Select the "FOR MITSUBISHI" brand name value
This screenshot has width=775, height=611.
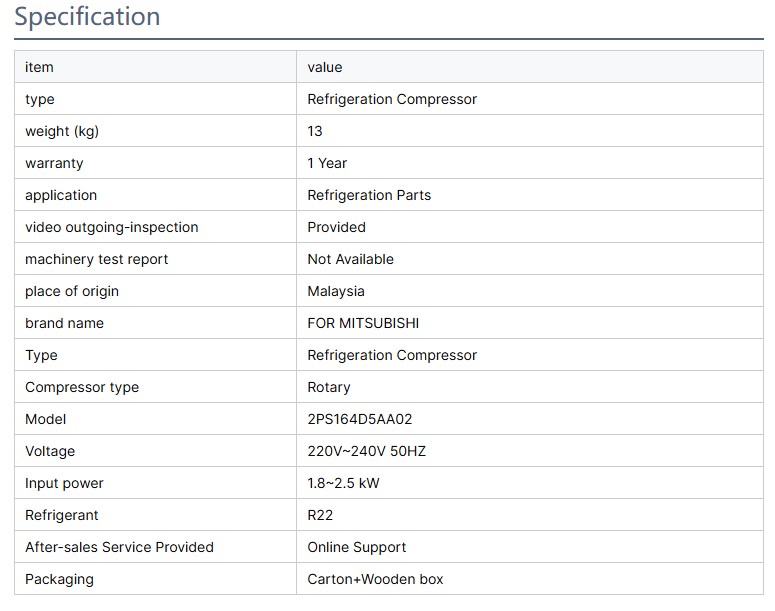363,323
